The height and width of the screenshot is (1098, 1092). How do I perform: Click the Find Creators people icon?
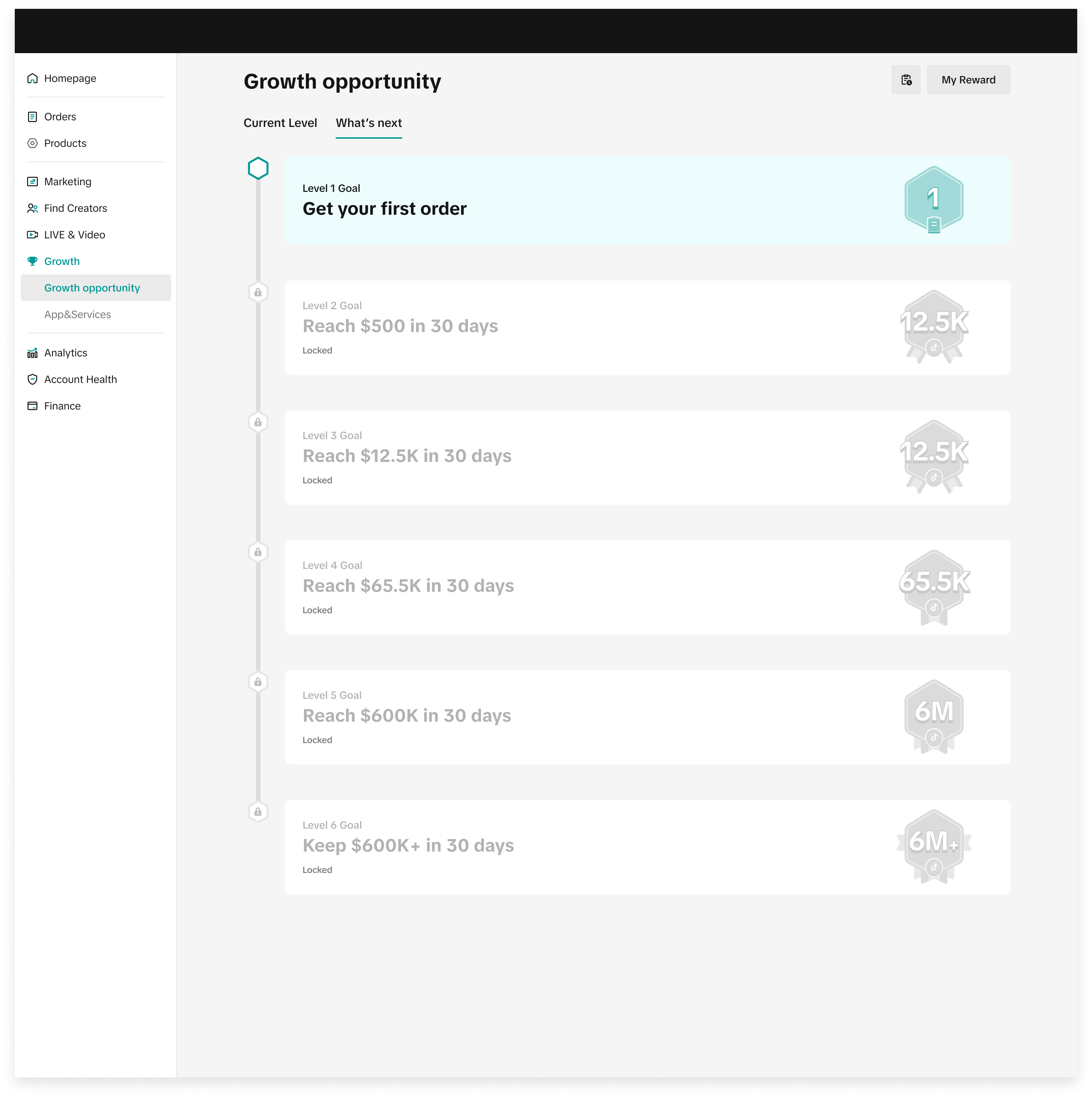tap(32, 208)
